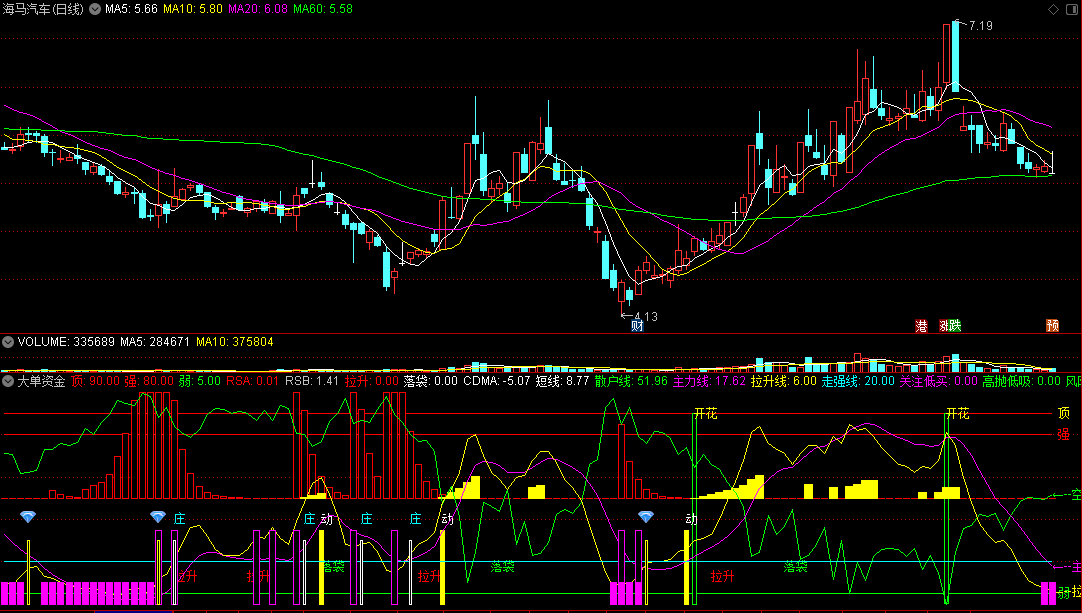Click the first diamond icon at top right

(1053, 9)
